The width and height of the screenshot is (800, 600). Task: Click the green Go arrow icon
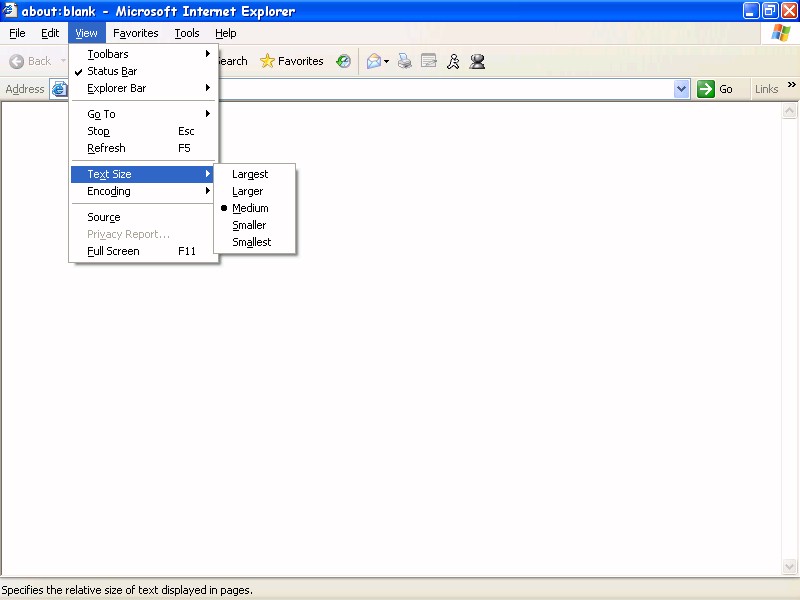click(x=706, y=89)
